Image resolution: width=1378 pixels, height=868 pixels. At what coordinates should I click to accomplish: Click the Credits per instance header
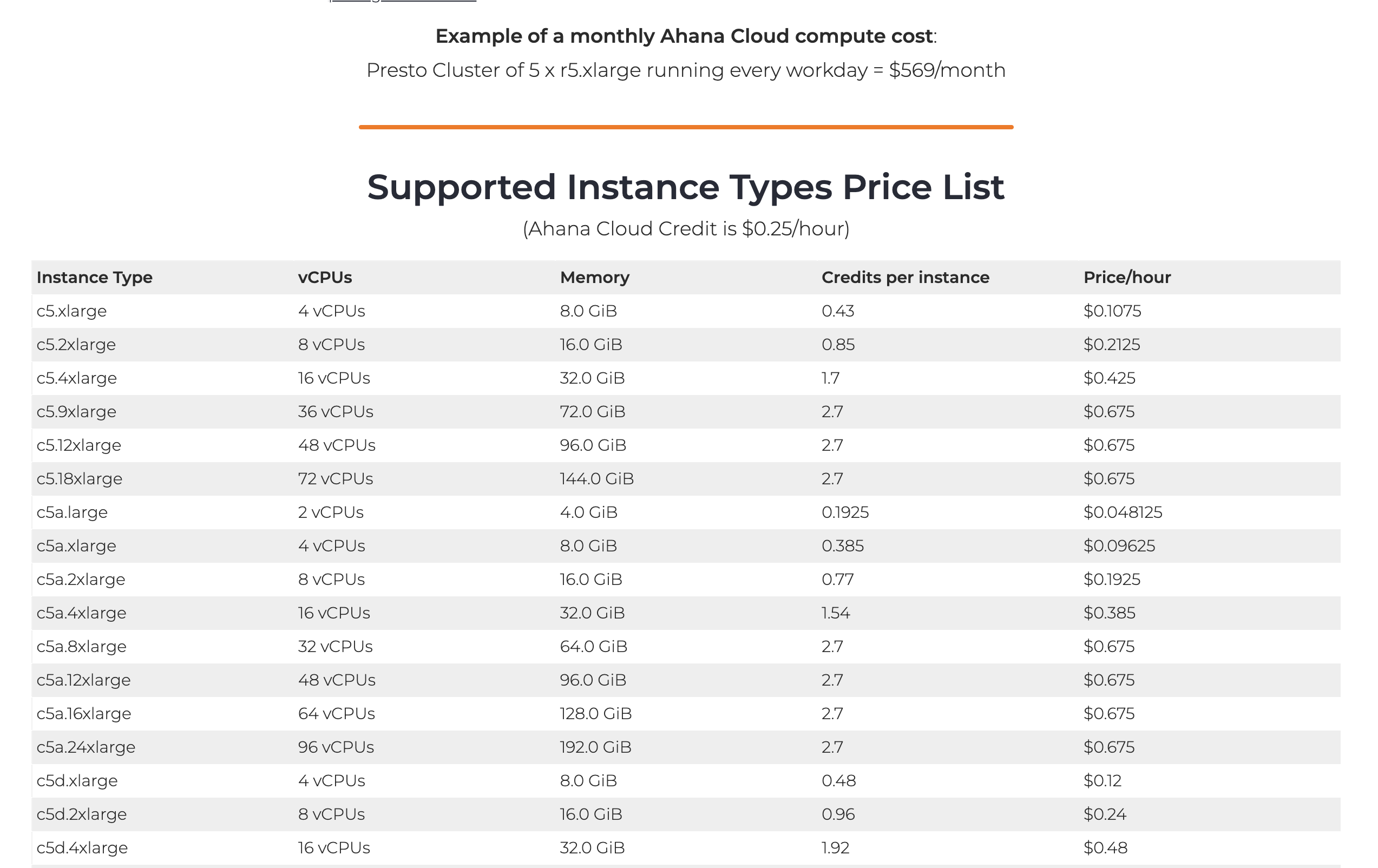(x=905, y=278)
